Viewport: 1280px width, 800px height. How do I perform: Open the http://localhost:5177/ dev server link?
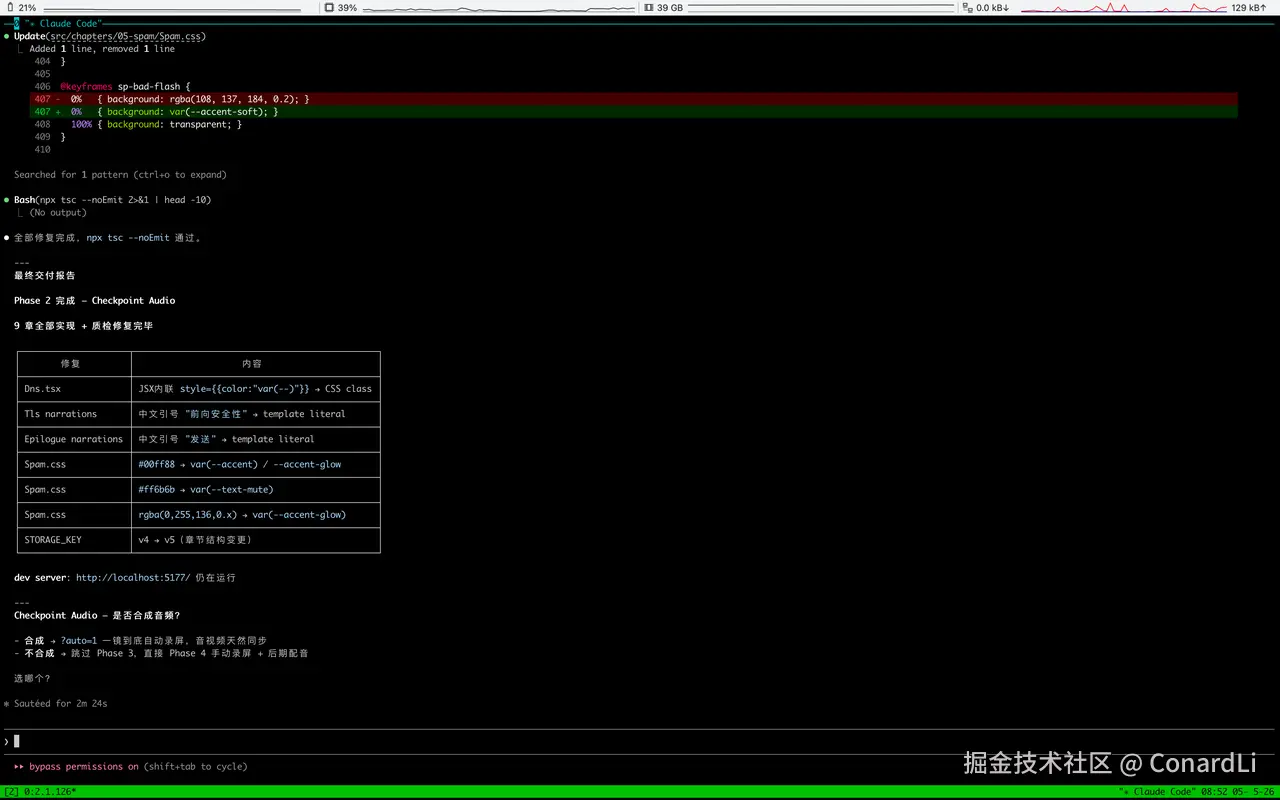coord(133,577)
